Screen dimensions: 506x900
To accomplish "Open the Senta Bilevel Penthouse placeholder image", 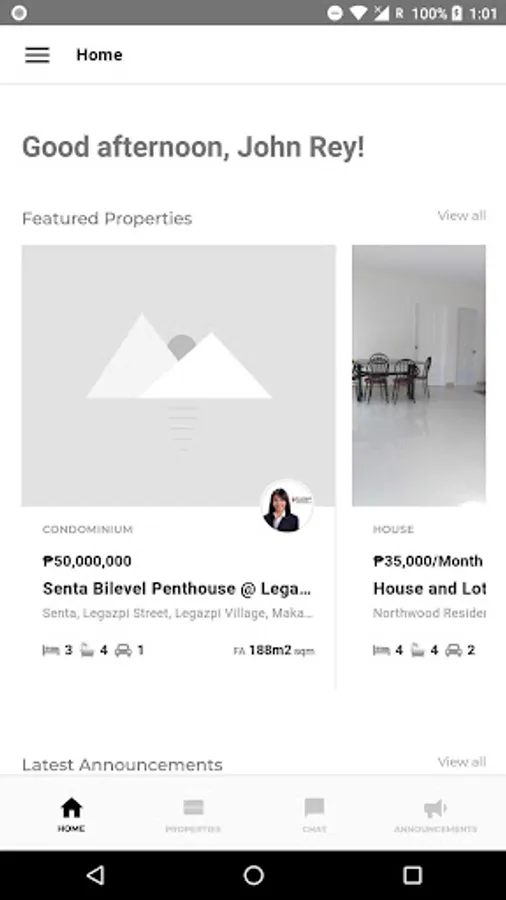I will [178, 376].
